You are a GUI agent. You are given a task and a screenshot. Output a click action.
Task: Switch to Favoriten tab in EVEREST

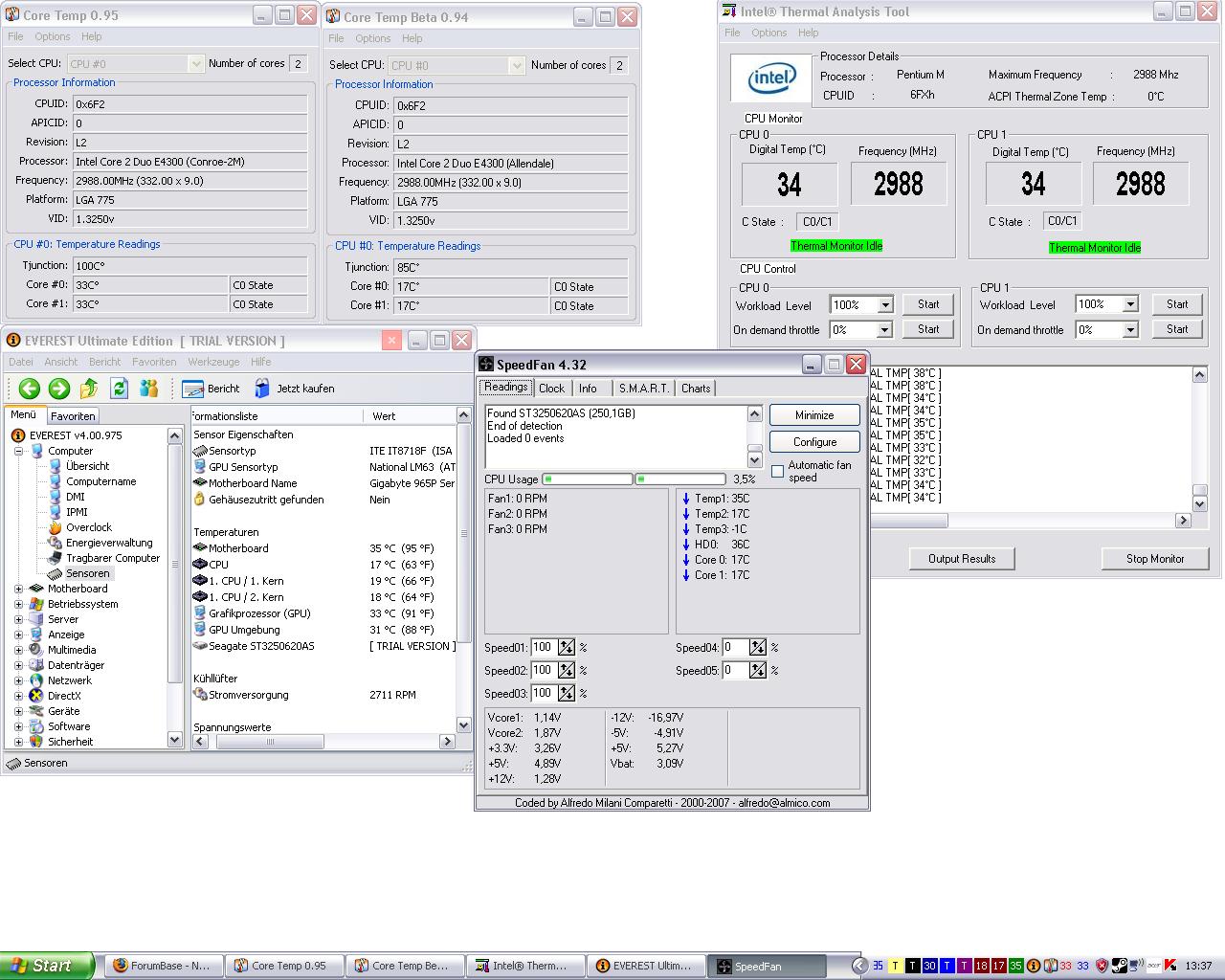(73, 415)
